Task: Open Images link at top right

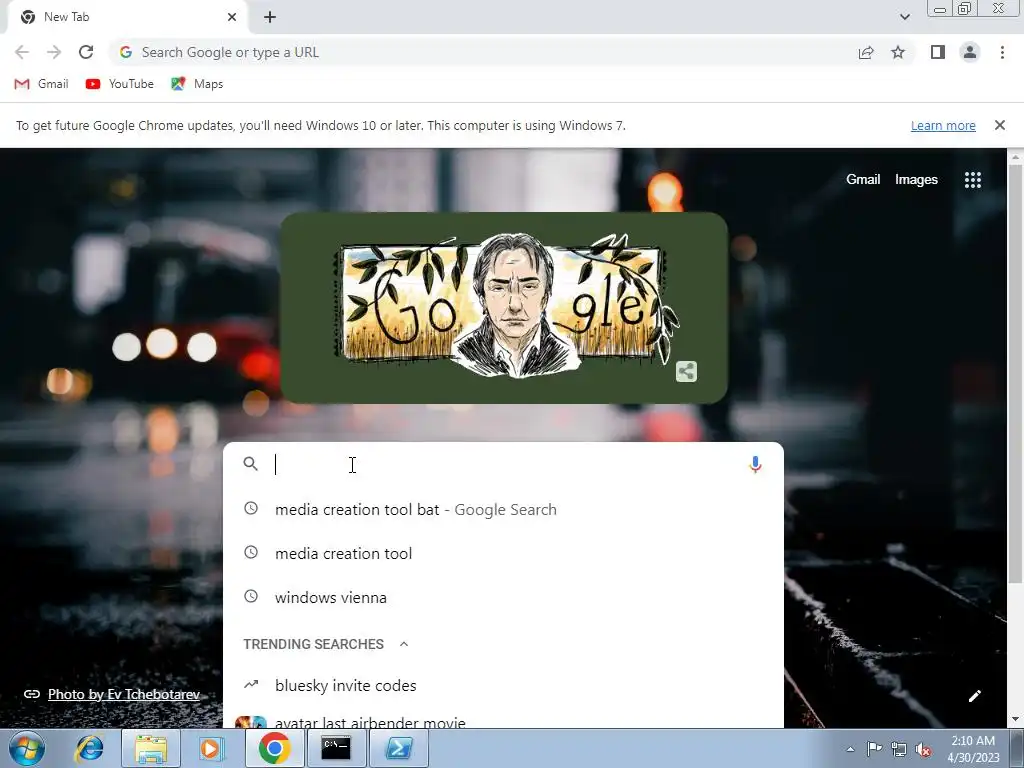Action: point(916,180)
